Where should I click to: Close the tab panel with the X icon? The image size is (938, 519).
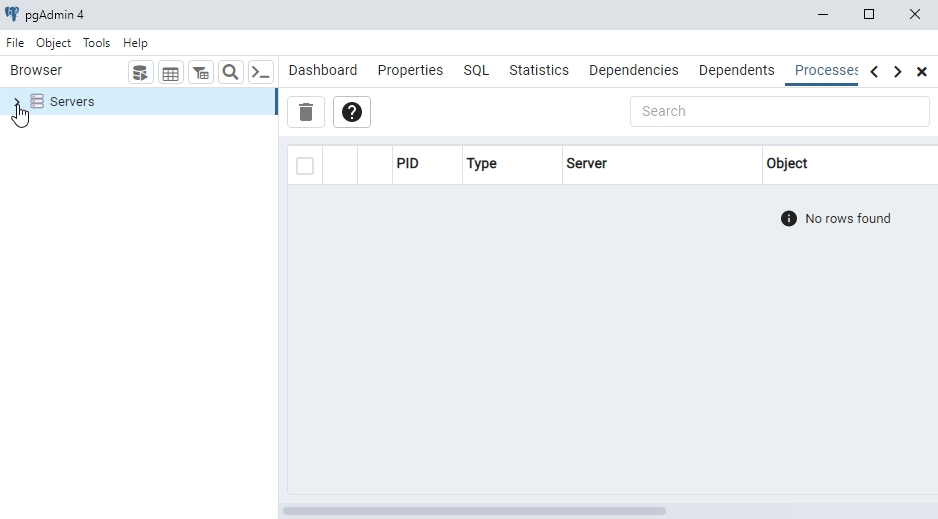tap(922, 72)
